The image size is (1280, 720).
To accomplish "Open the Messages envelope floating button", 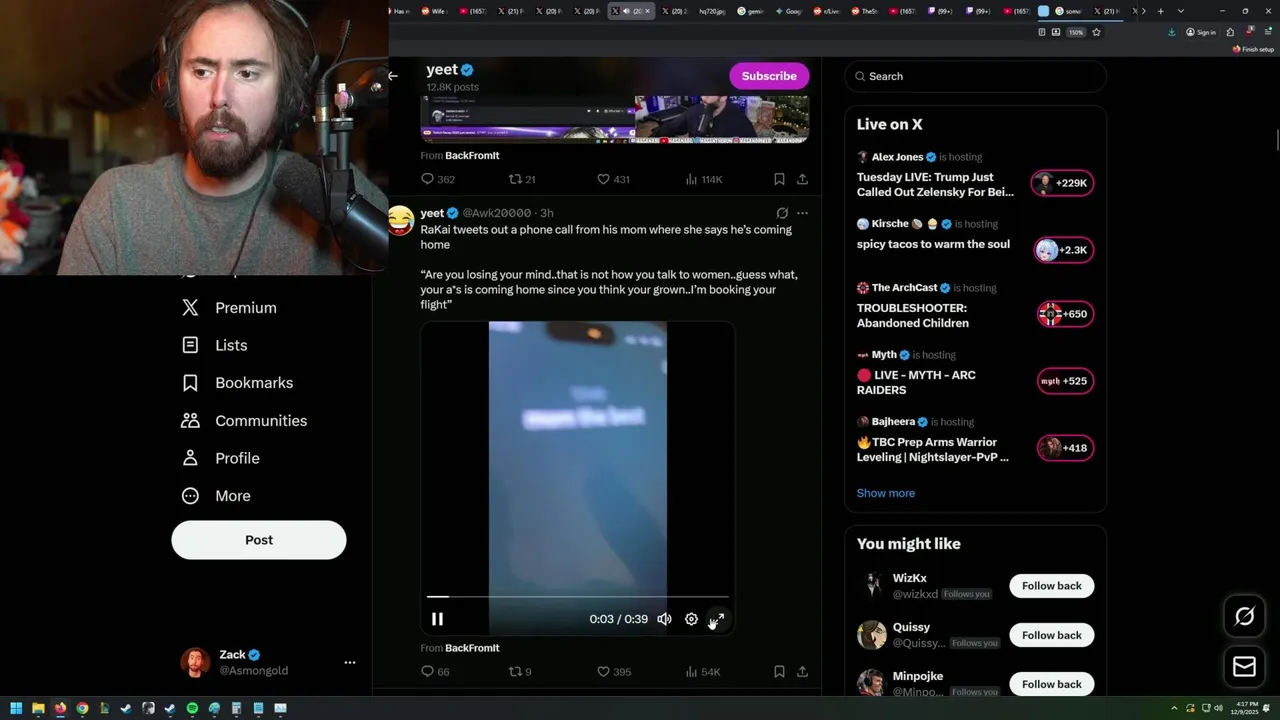I will (x=1245, y=667).
